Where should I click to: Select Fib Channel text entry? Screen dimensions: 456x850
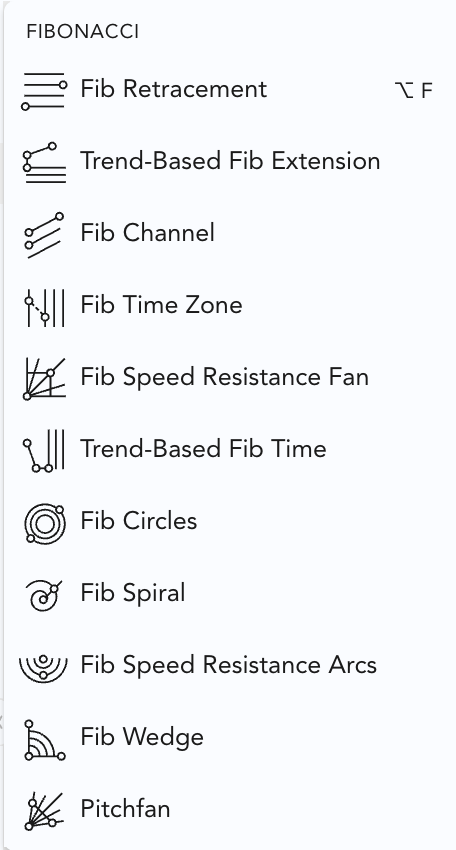(147, 233)
